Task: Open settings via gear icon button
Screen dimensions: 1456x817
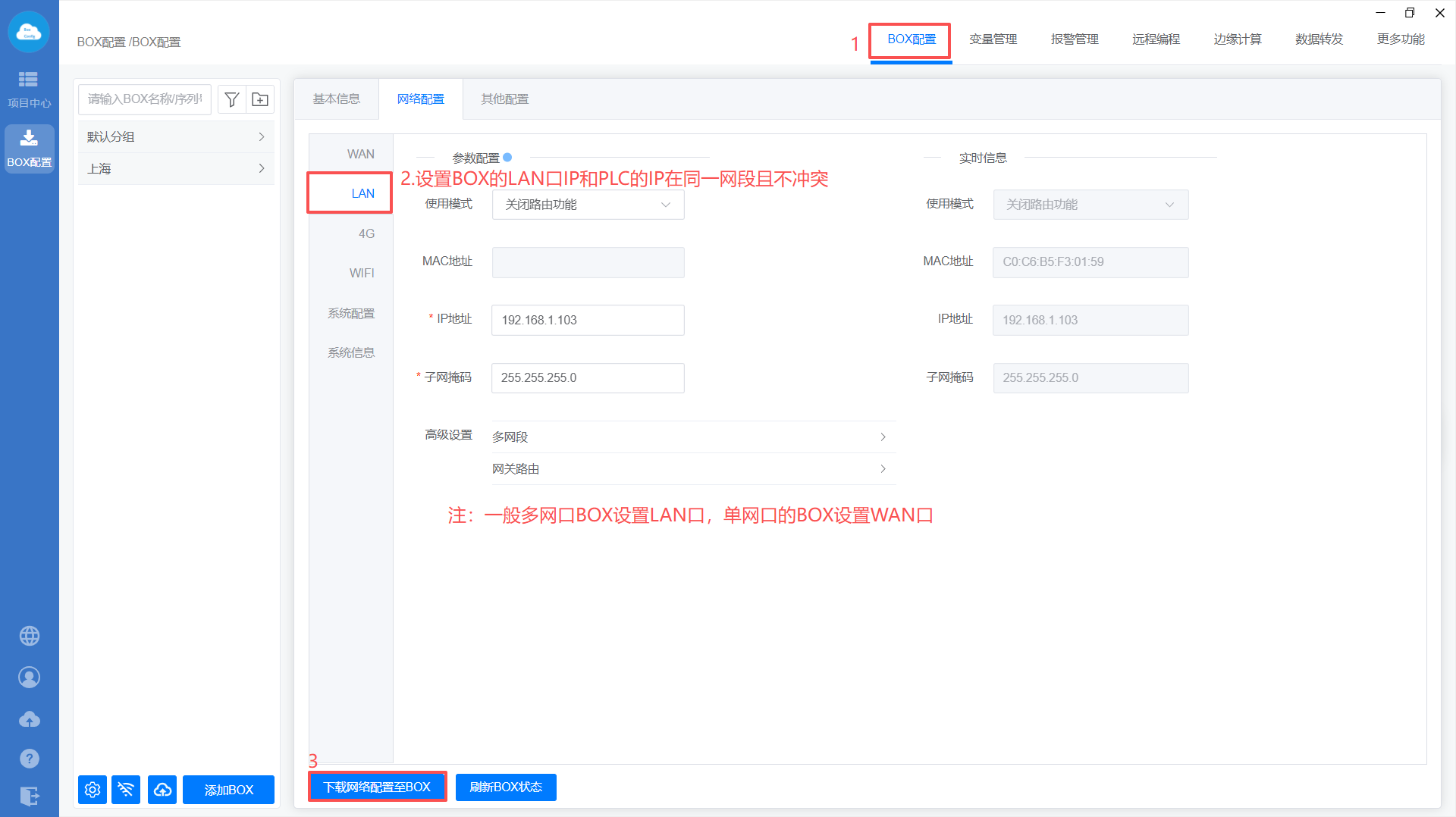Action: click(93, 790)
